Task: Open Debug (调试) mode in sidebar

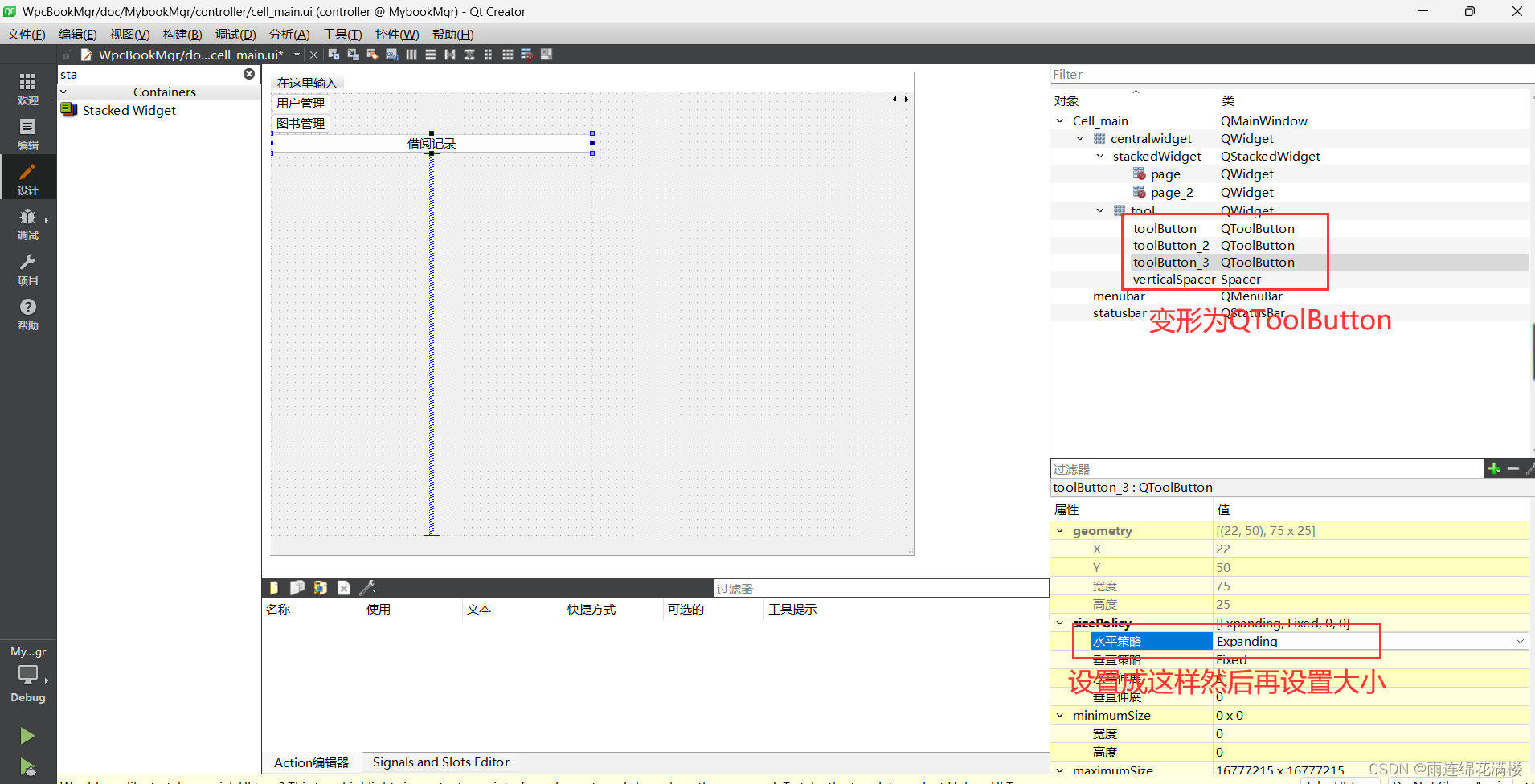Action: pos(28,223)
